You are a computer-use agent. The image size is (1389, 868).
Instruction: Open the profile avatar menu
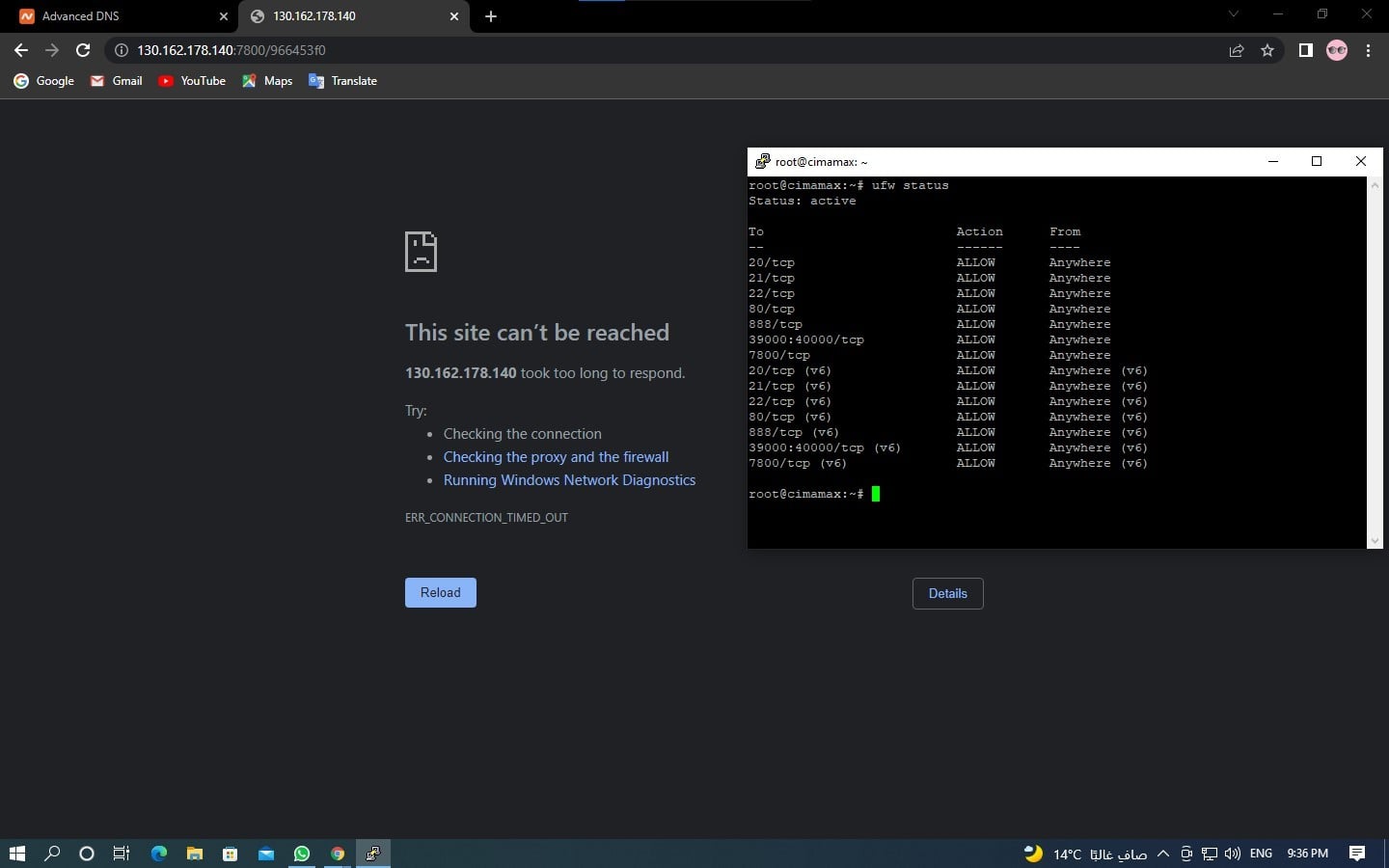[1336, 50]
